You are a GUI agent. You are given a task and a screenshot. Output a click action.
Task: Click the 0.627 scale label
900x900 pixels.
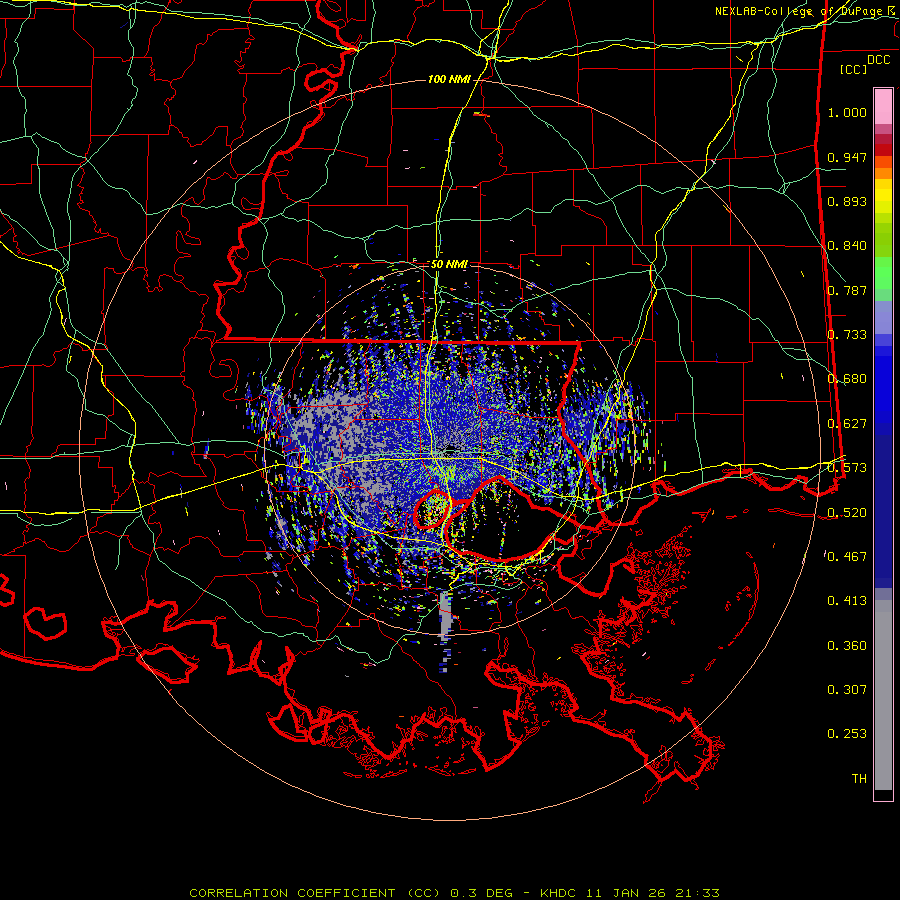pos(847,424)
